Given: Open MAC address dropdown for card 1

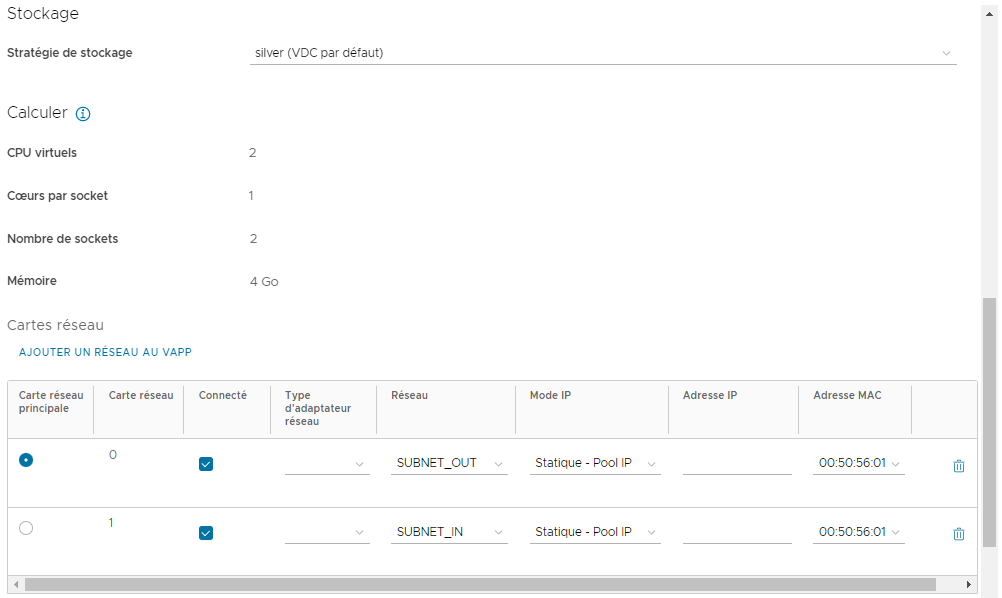Looking at the screenshot, I should click(858, 532).
